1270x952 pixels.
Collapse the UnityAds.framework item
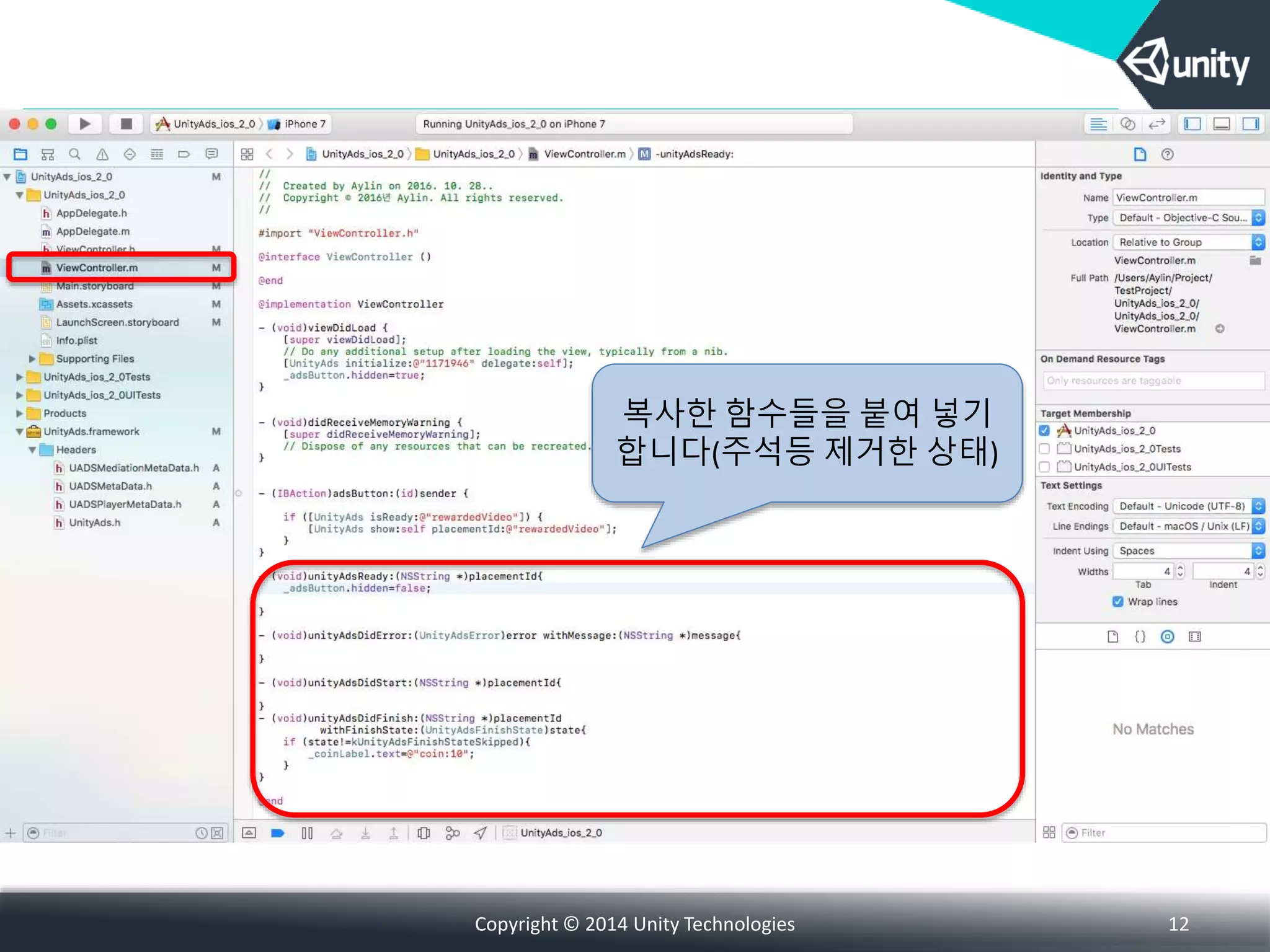(19, 431)
